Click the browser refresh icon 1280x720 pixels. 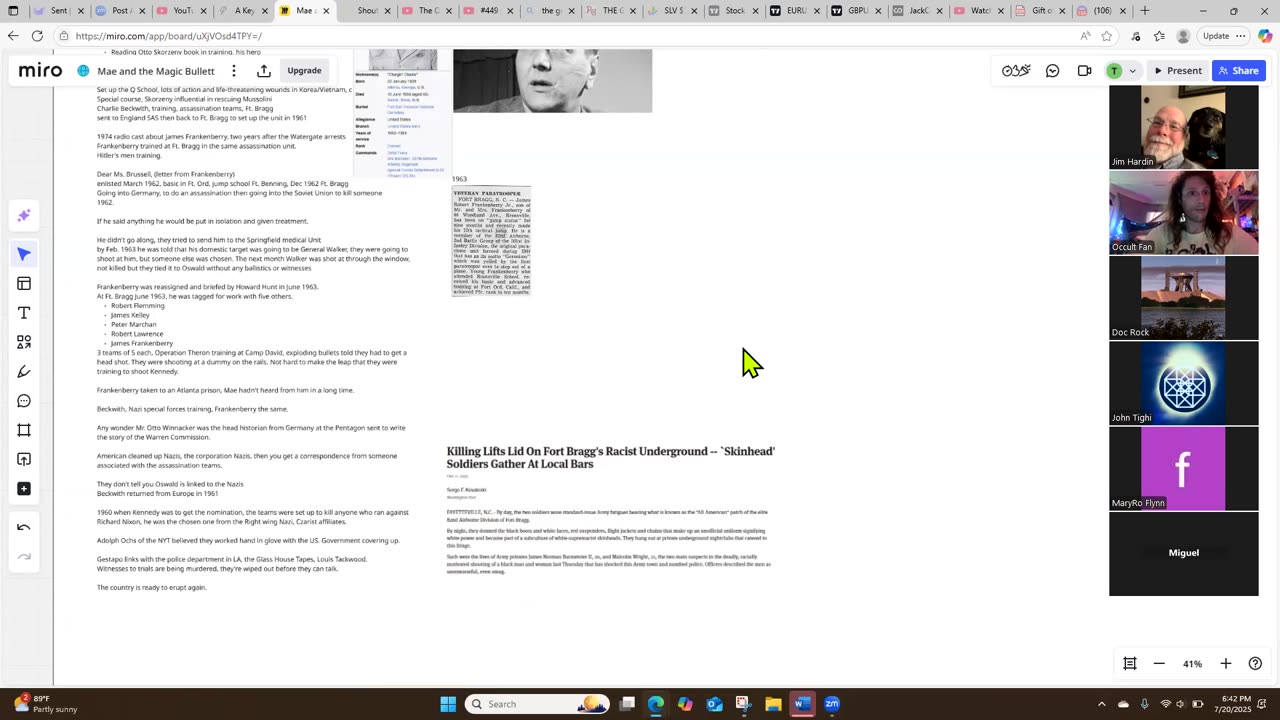pos(37,36)
